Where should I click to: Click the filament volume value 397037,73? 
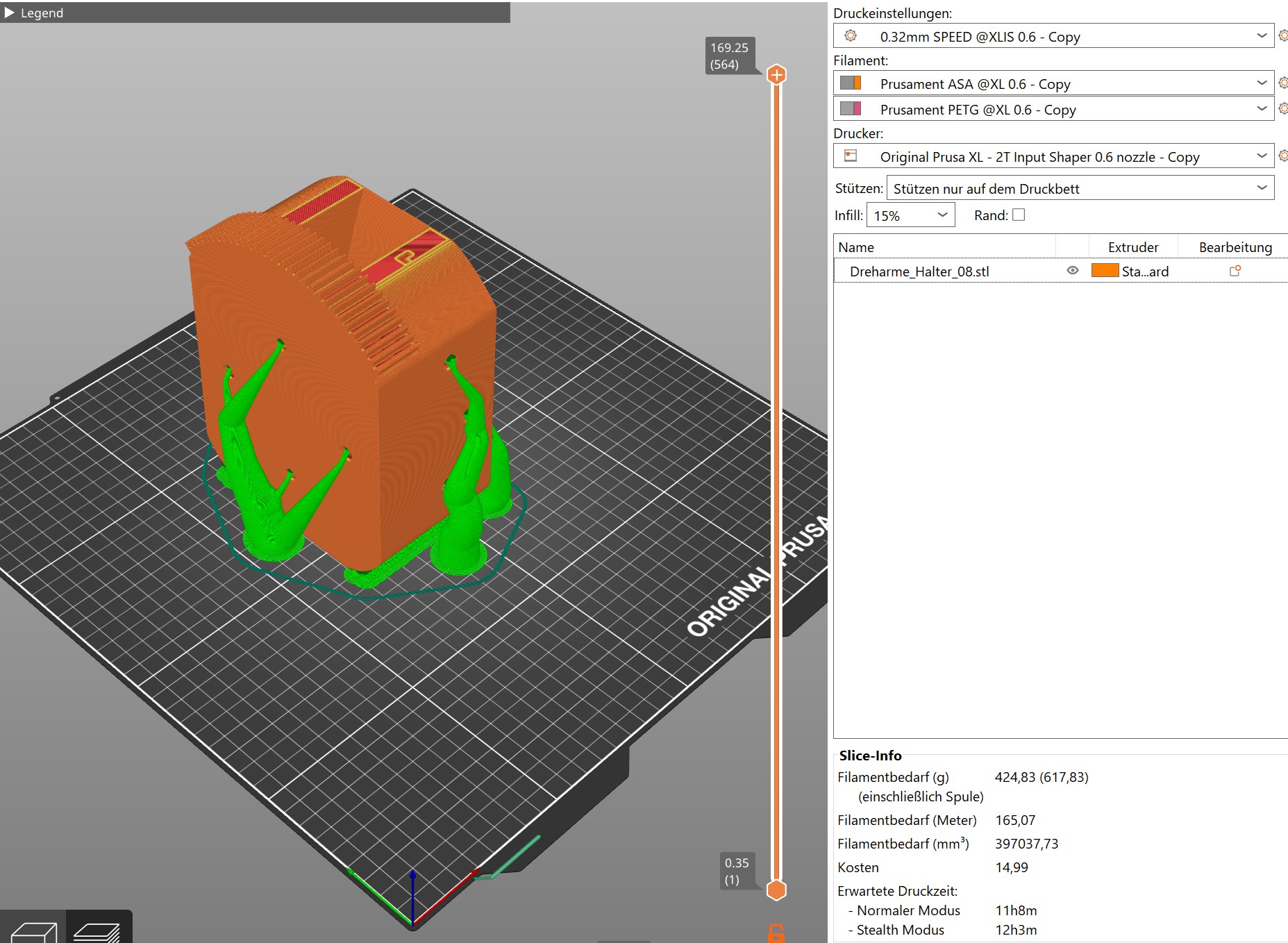pos(1026,844)
